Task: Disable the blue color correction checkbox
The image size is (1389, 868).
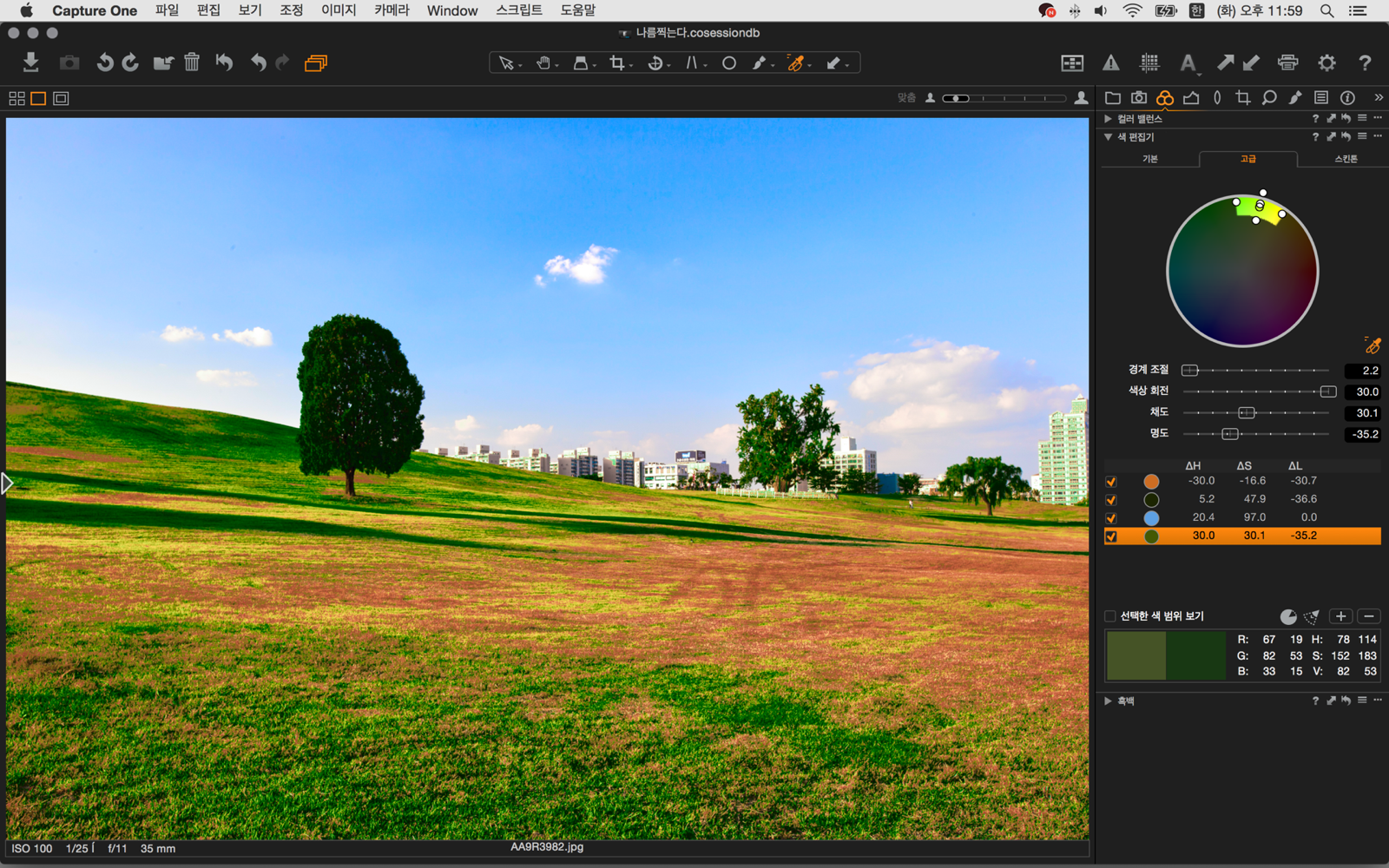Action: click(x=1111, y=518)
